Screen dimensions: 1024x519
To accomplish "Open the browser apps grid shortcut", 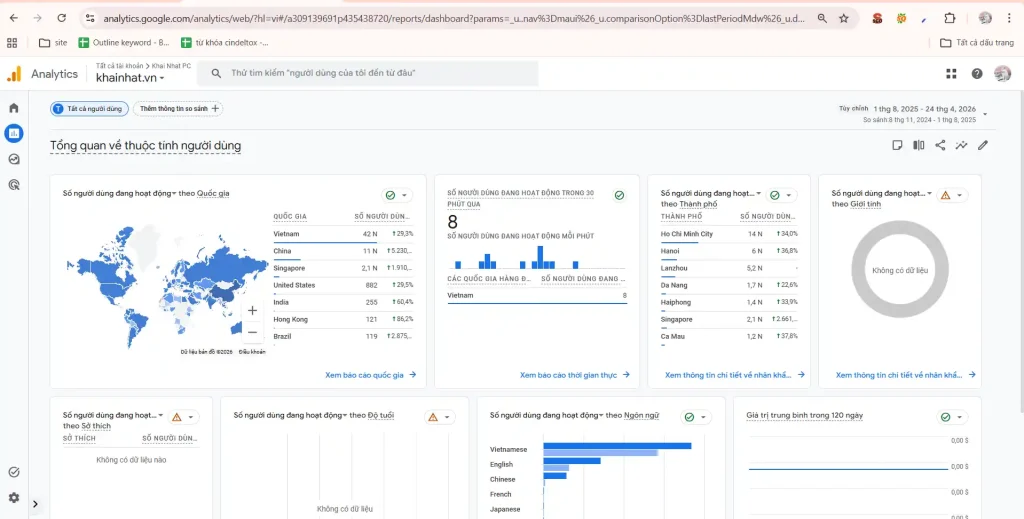I will [12, 42].
